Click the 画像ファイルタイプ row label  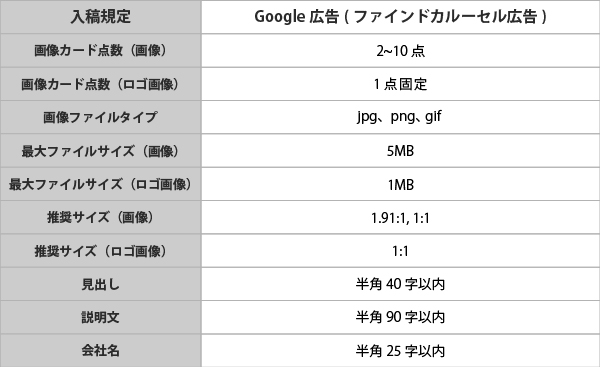point(101,117)
